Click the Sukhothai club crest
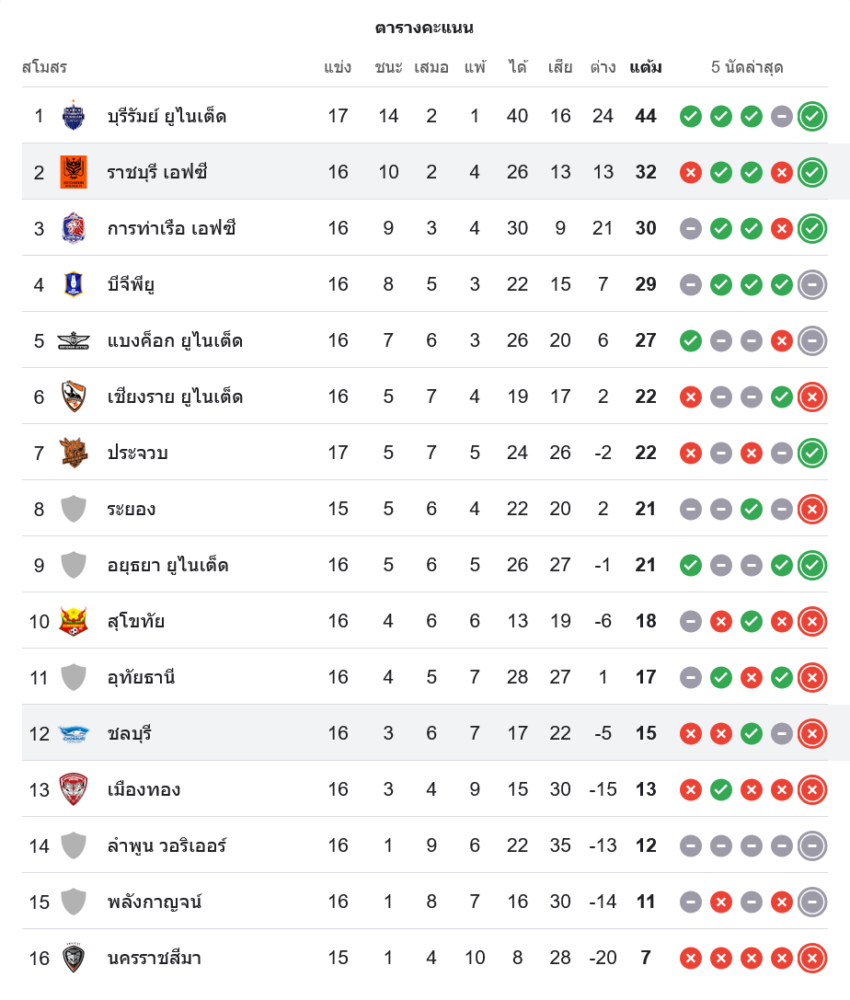This screenshot has width=850, height=1000. 74,621
